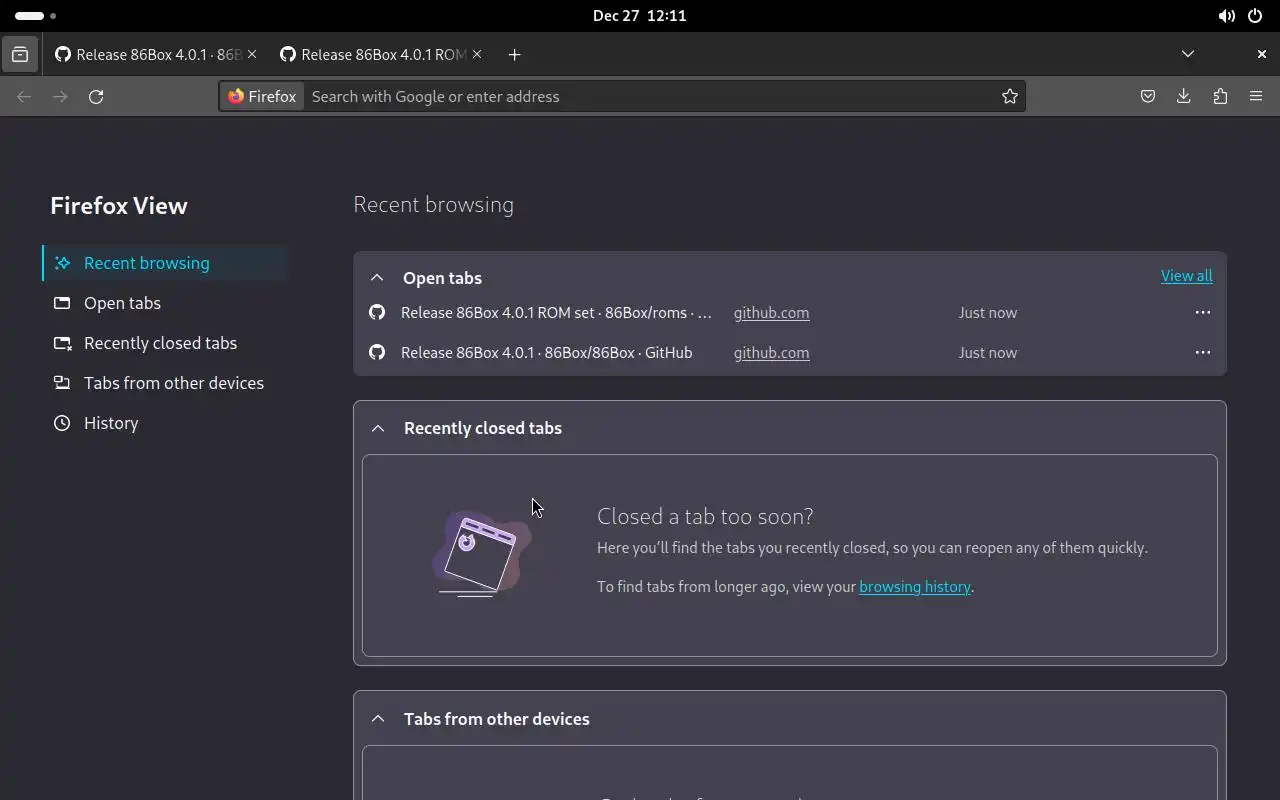Reload the current page
The image size is (1280, 800).
(x=96, y=97)
